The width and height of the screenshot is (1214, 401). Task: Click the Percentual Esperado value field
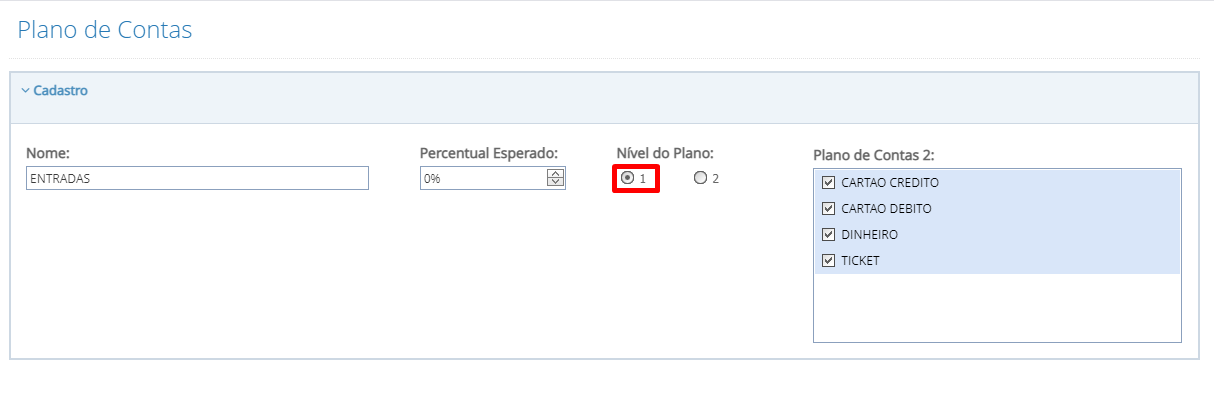482,178
